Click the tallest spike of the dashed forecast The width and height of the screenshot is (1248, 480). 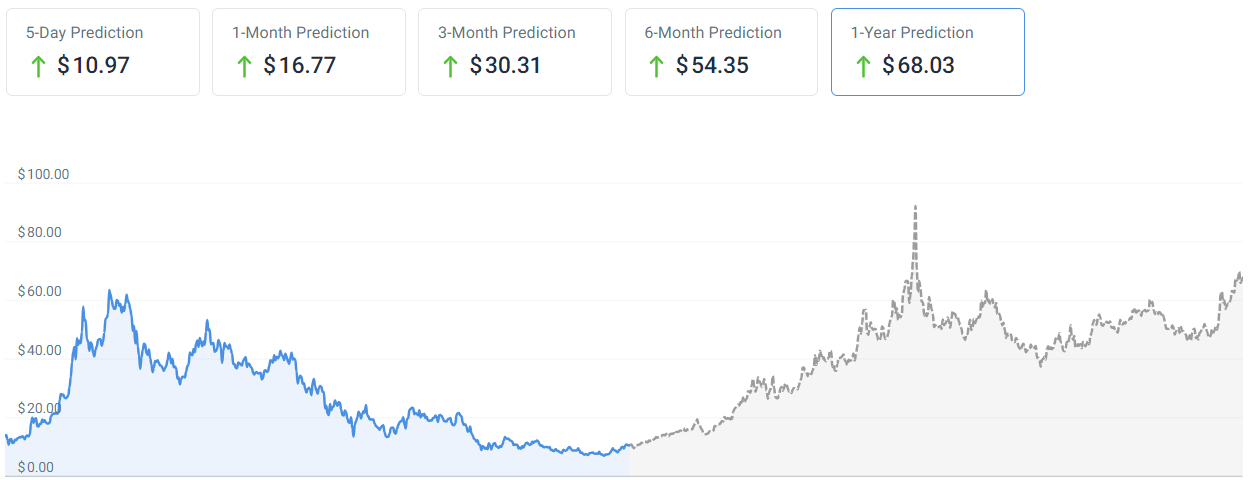point(914,208)
